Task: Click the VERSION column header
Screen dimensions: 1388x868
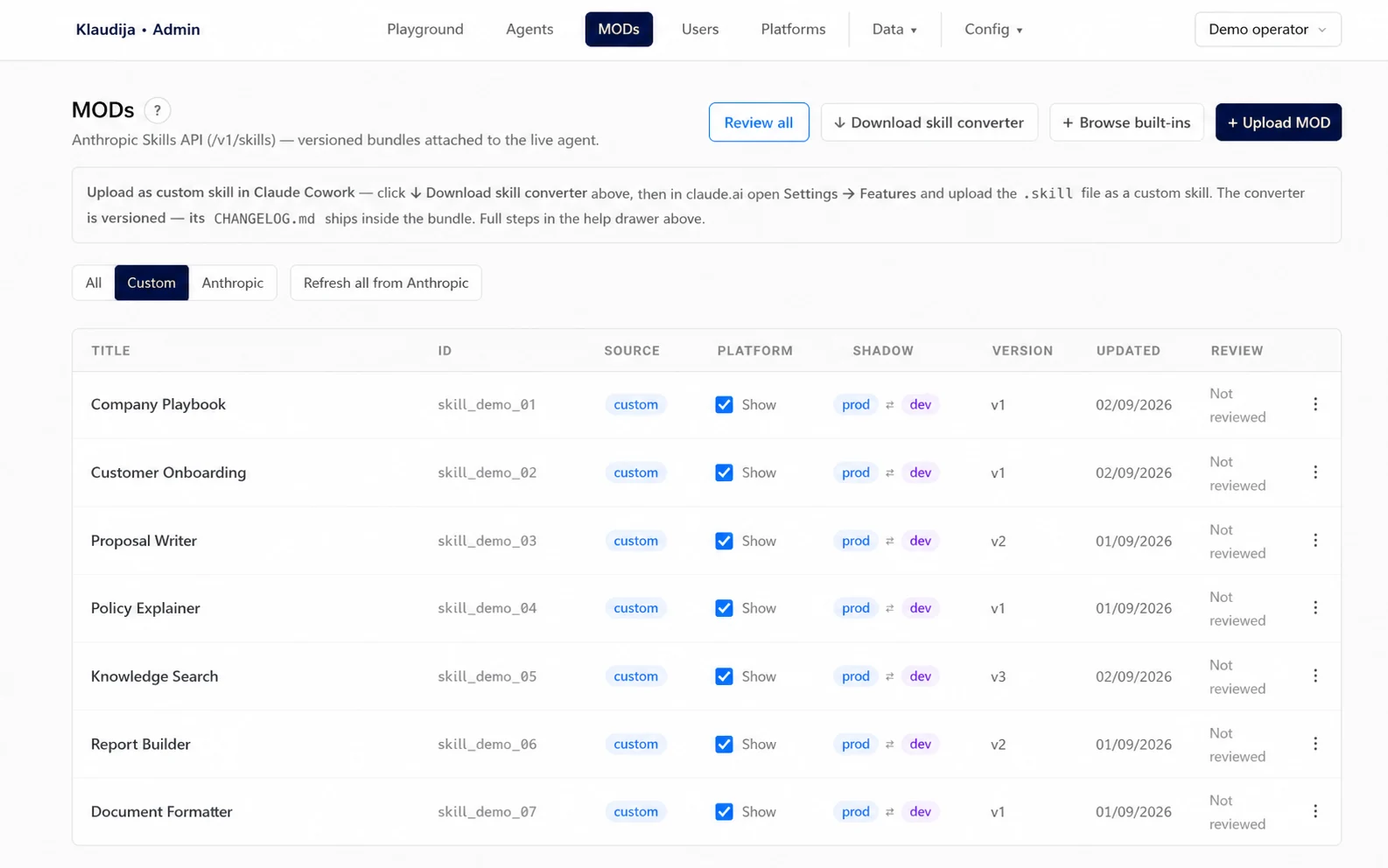Action: click(1022, 351)
